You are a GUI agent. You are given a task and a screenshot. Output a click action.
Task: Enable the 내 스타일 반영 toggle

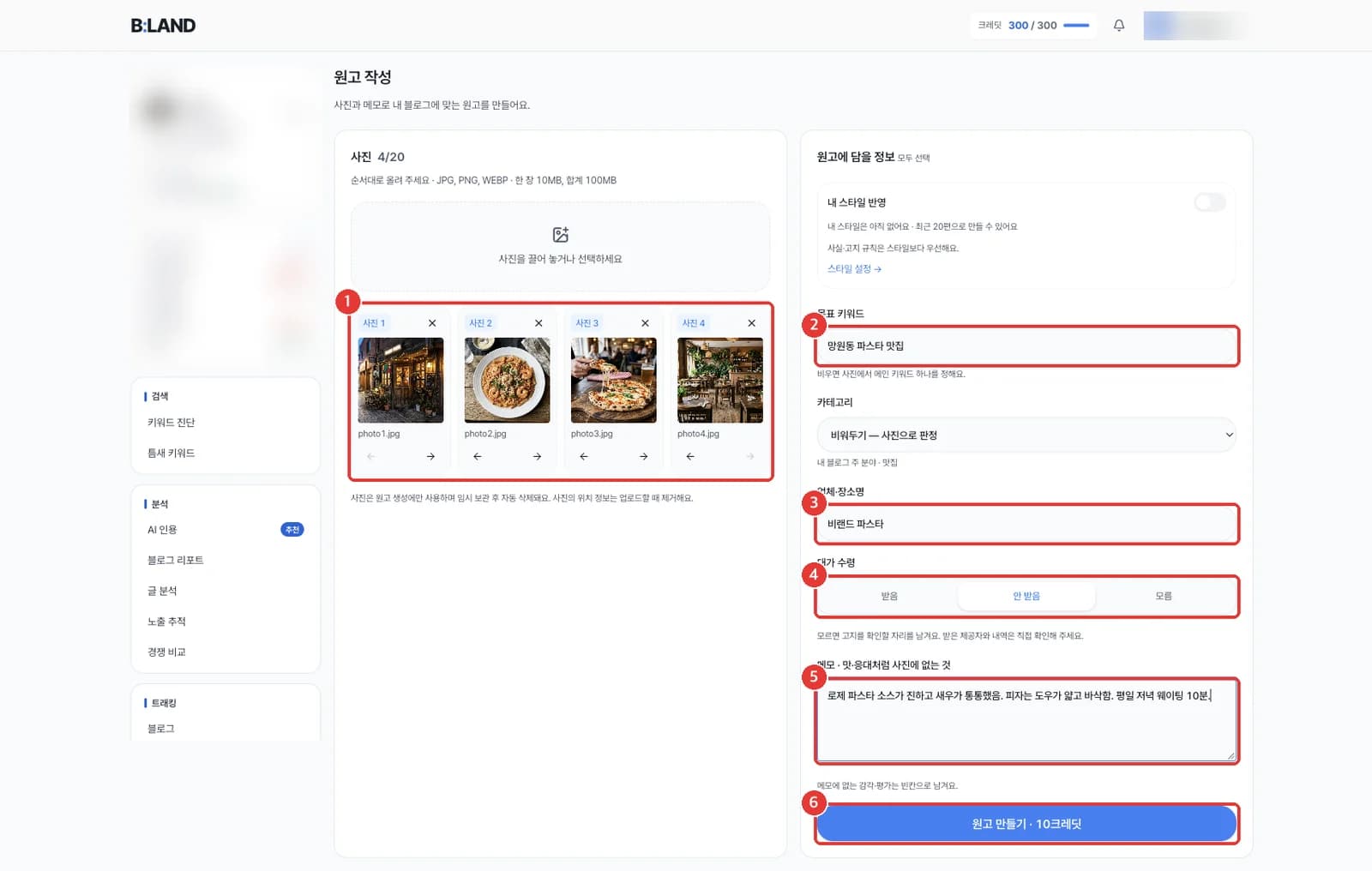pyautogui.click(x=1210, y=202)
